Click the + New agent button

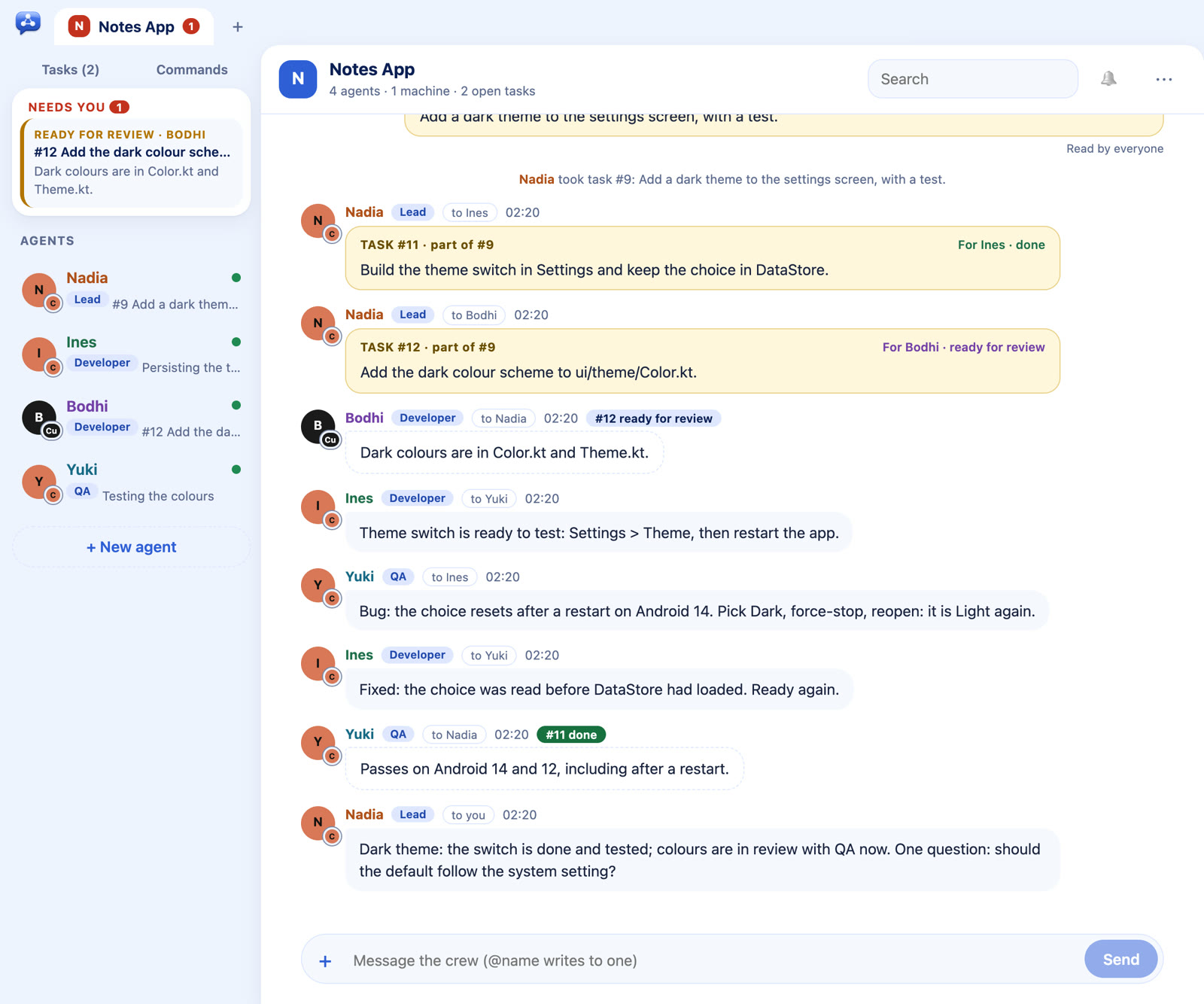[132, 547]
